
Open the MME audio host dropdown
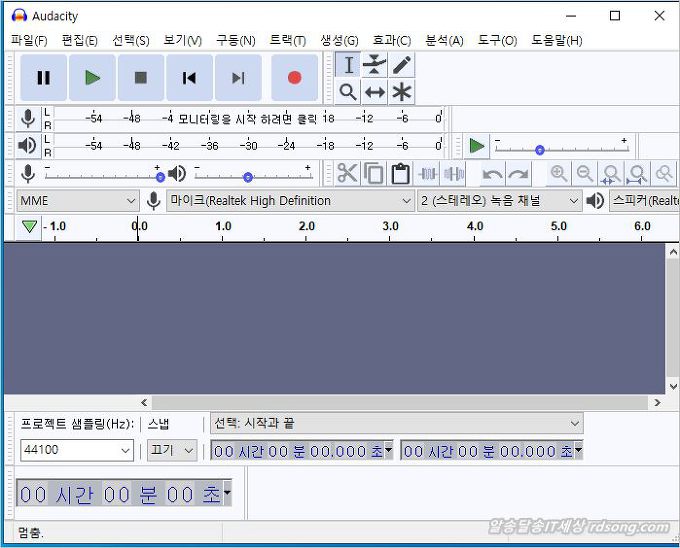[78, 200]
